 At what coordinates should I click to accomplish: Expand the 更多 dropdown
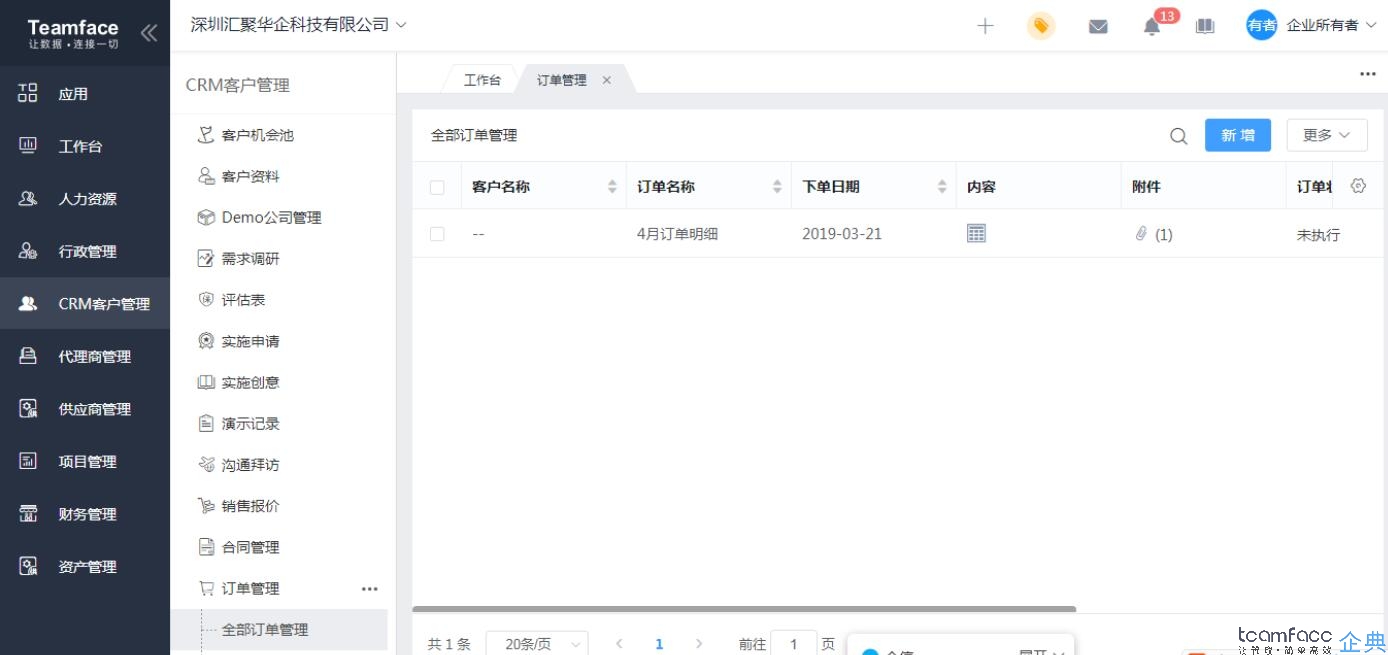pos(1326,135)
